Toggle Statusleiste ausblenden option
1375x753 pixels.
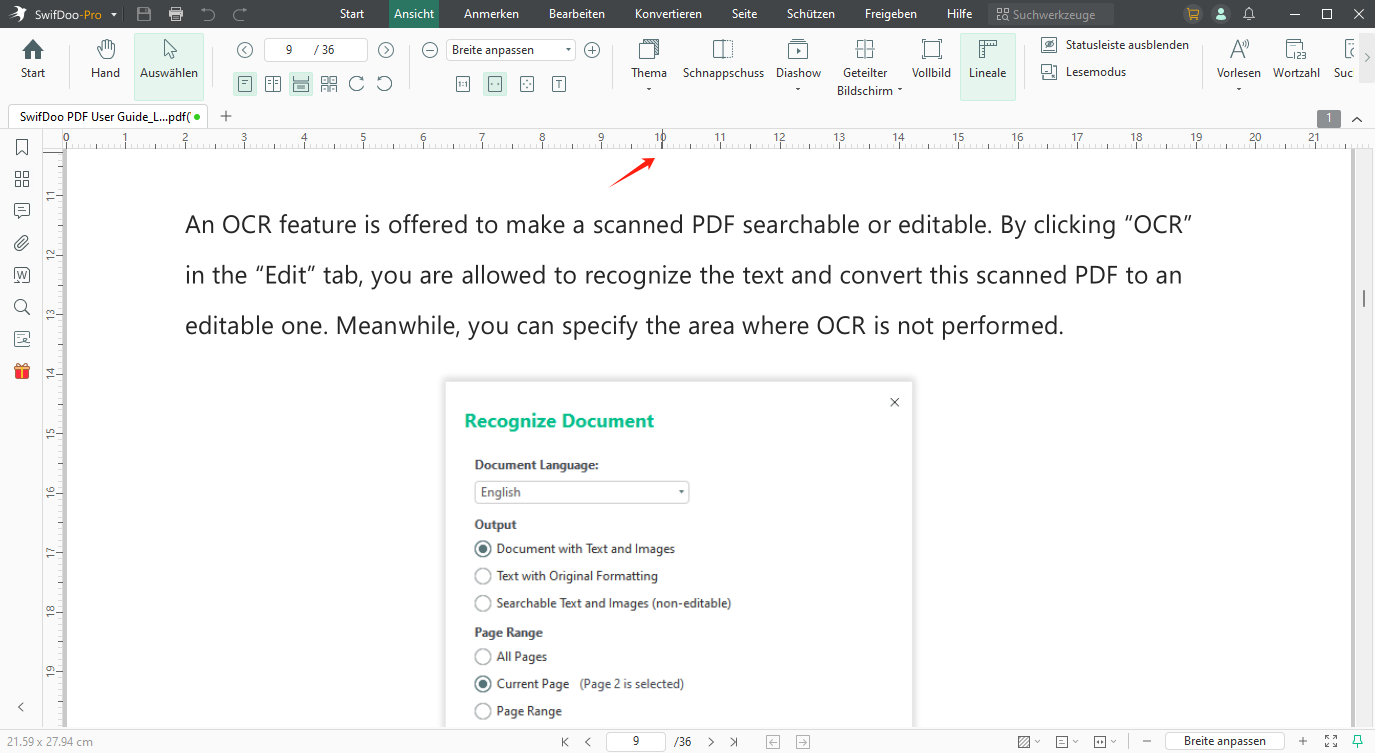click(1115, 45)
